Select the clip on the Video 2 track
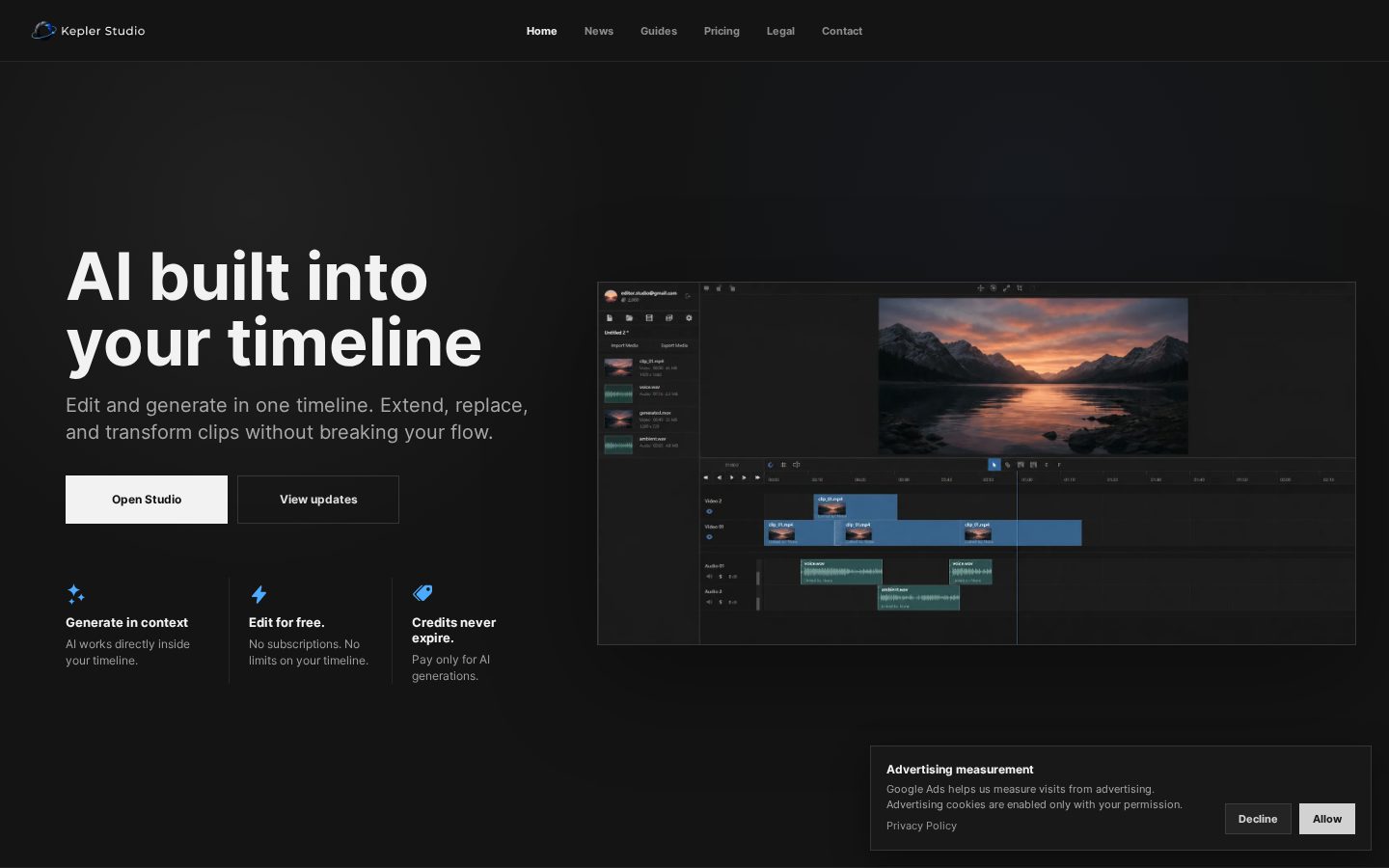The image size is (1389, 868). (856, 506)
